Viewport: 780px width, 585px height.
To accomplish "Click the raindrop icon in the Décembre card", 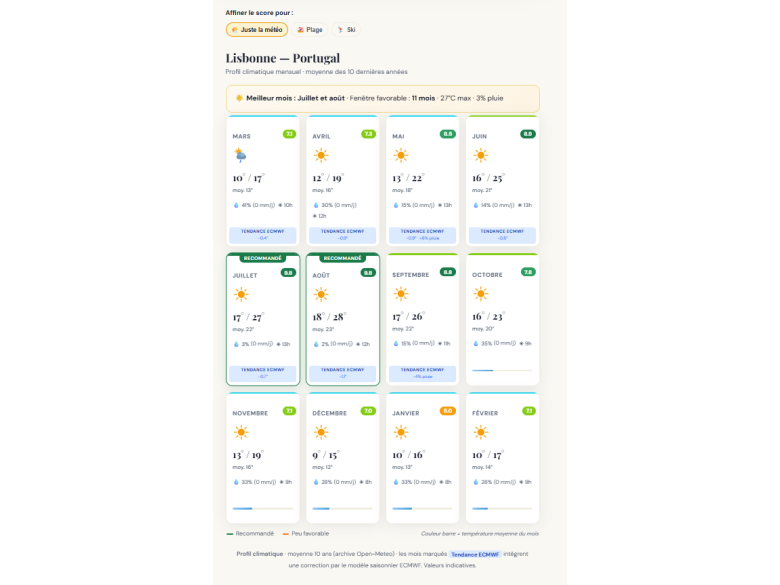I will point(316,481).
